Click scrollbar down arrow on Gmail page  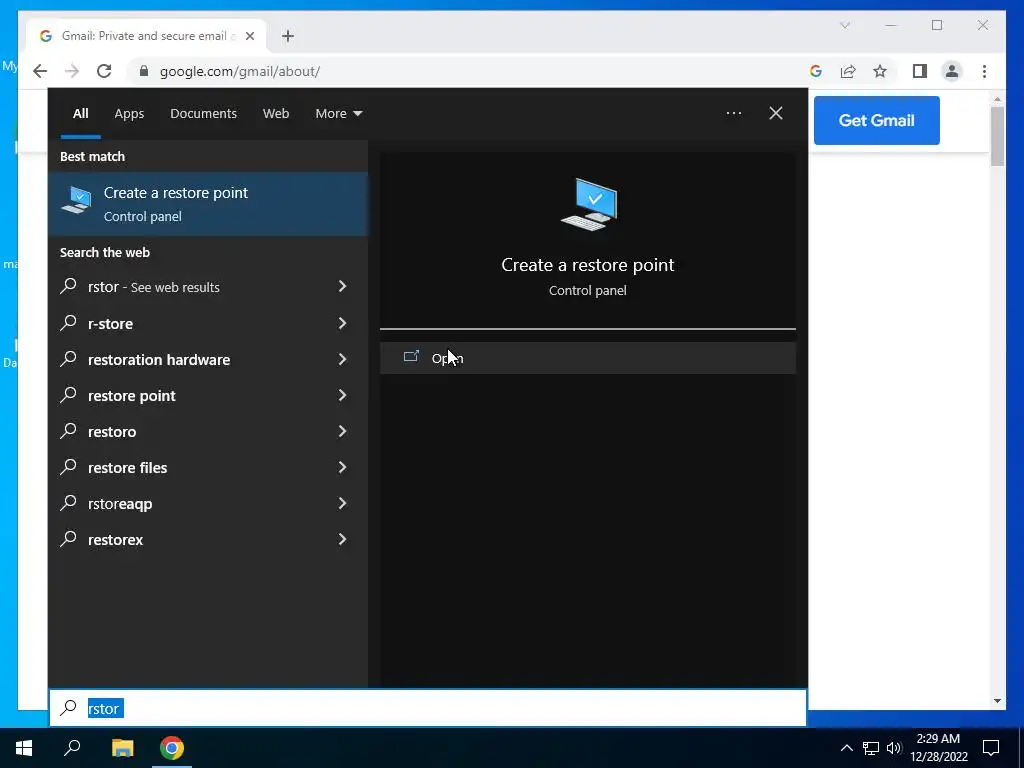(997, 701)
